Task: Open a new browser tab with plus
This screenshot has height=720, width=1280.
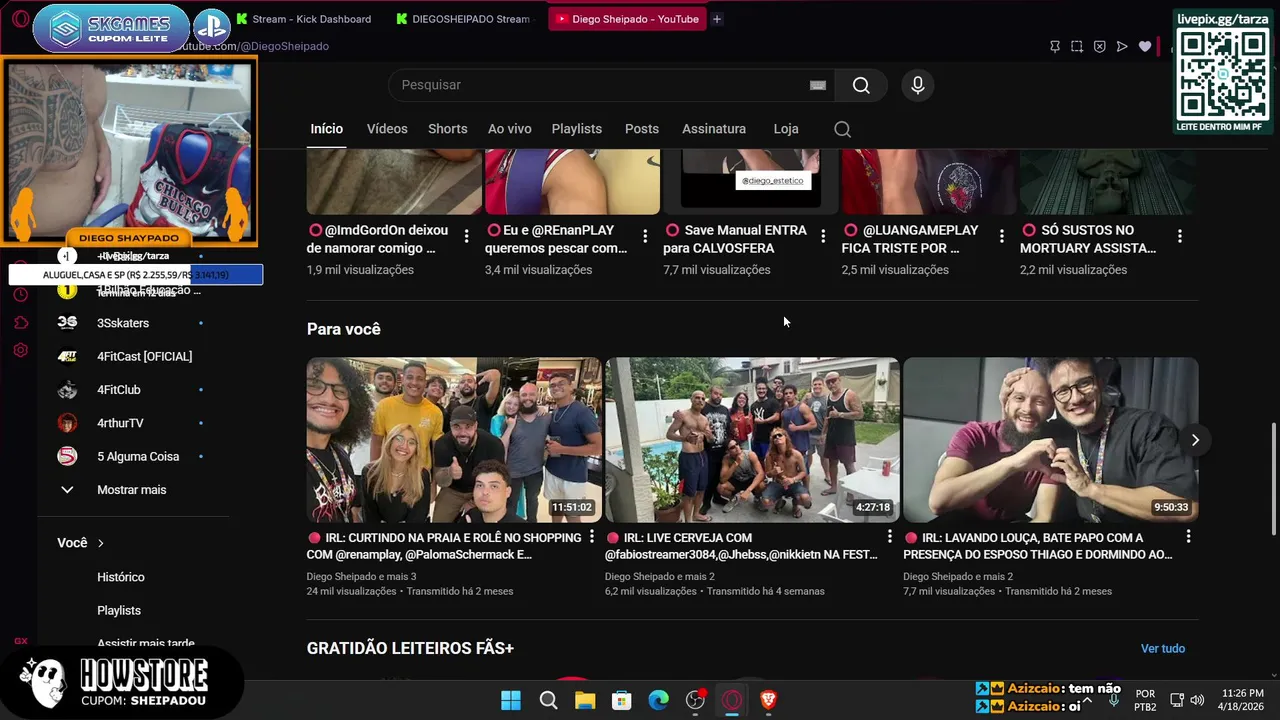Action: point(717,19)
